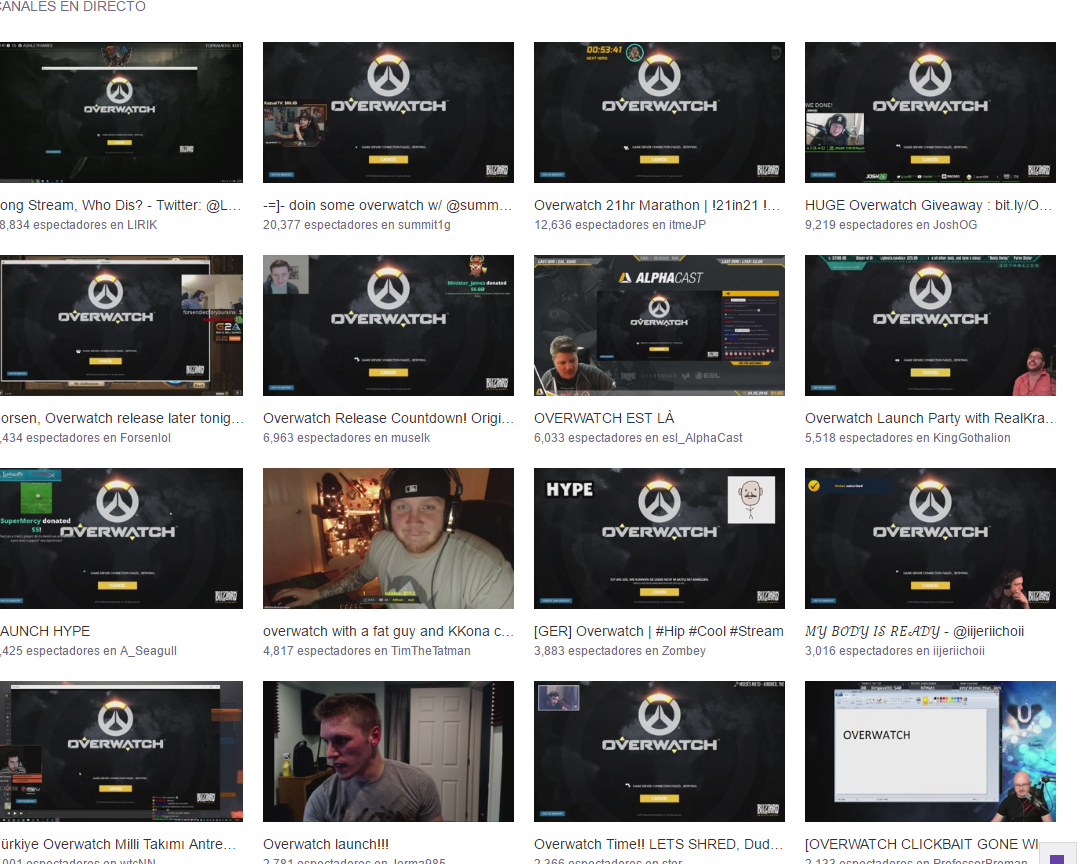This screenshot has height=864, width=1082.
Task: Click '5,518 espectadores en KingGothalion'
Action: pyautogui.click(x=907, y=438)
